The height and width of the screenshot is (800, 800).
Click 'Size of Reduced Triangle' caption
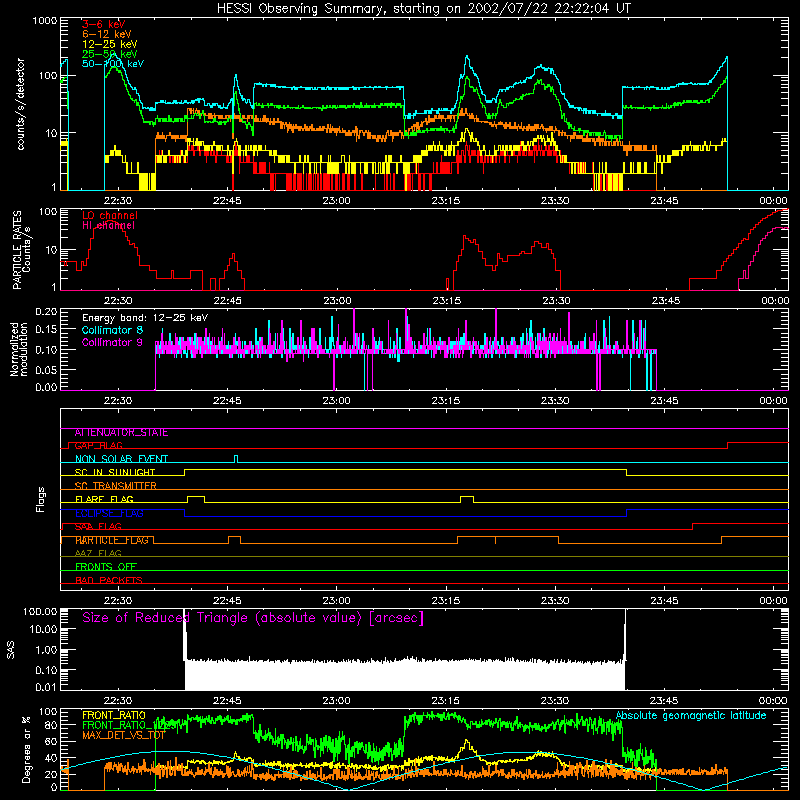[x=253, y=618]
